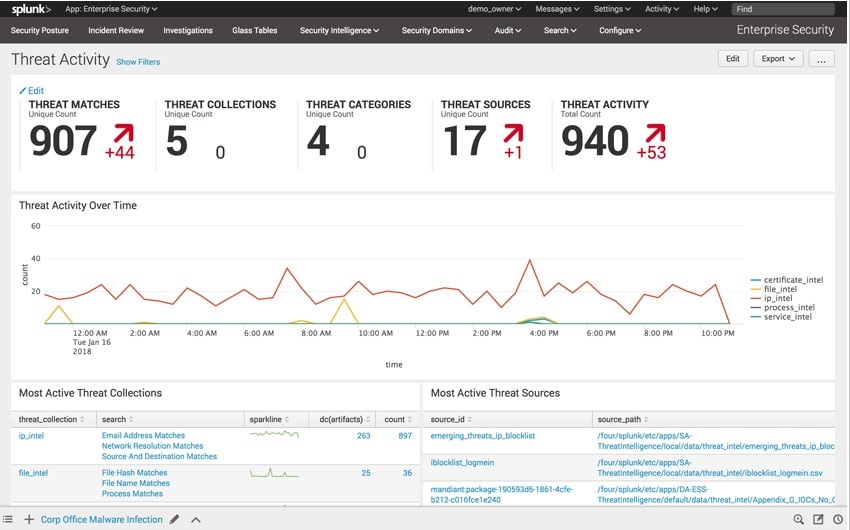Open Activity dropdown

pyautogui.click(x=662, y=9)
